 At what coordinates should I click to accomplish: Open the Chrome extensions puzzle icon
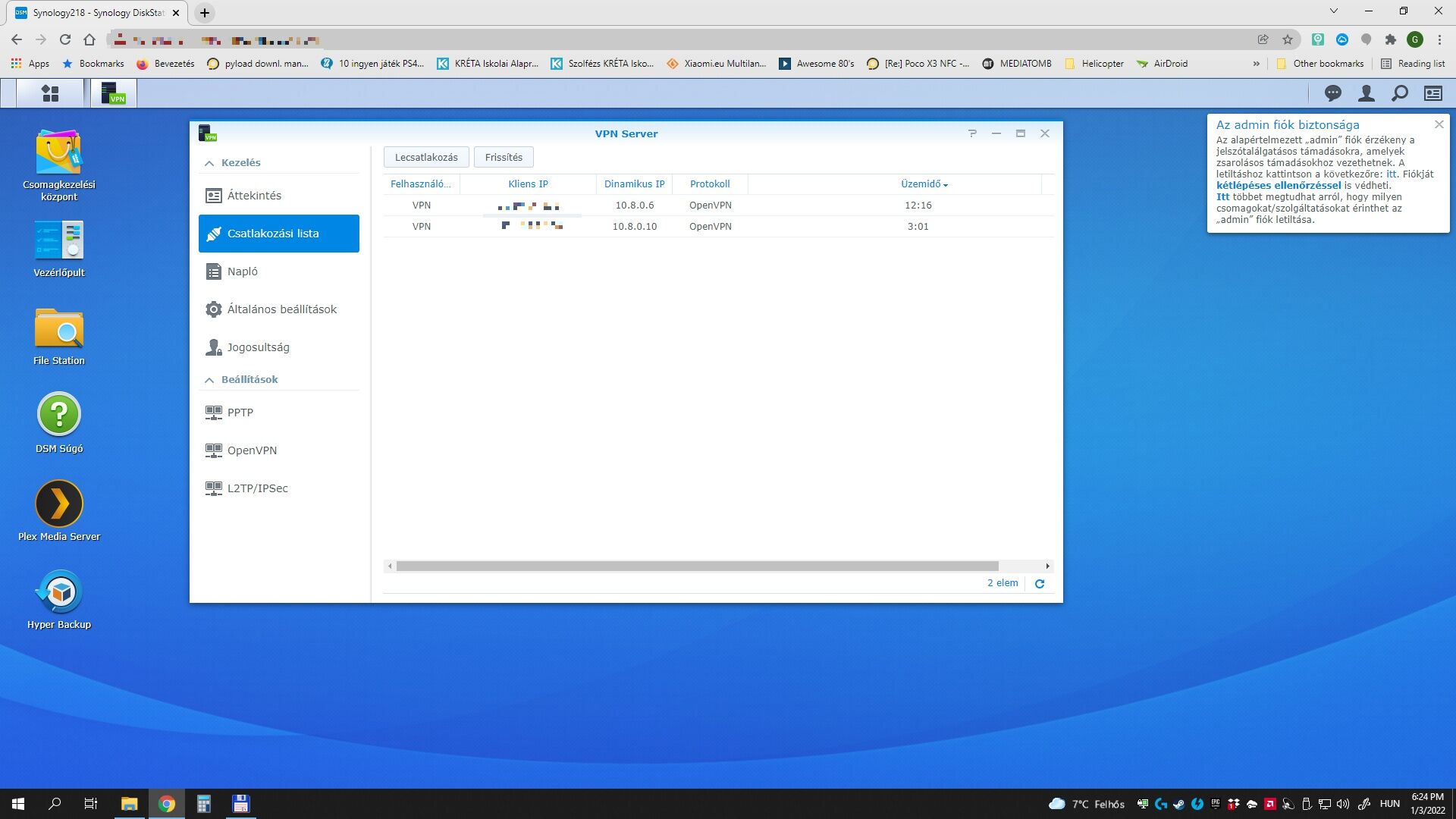coord(1390,39)
